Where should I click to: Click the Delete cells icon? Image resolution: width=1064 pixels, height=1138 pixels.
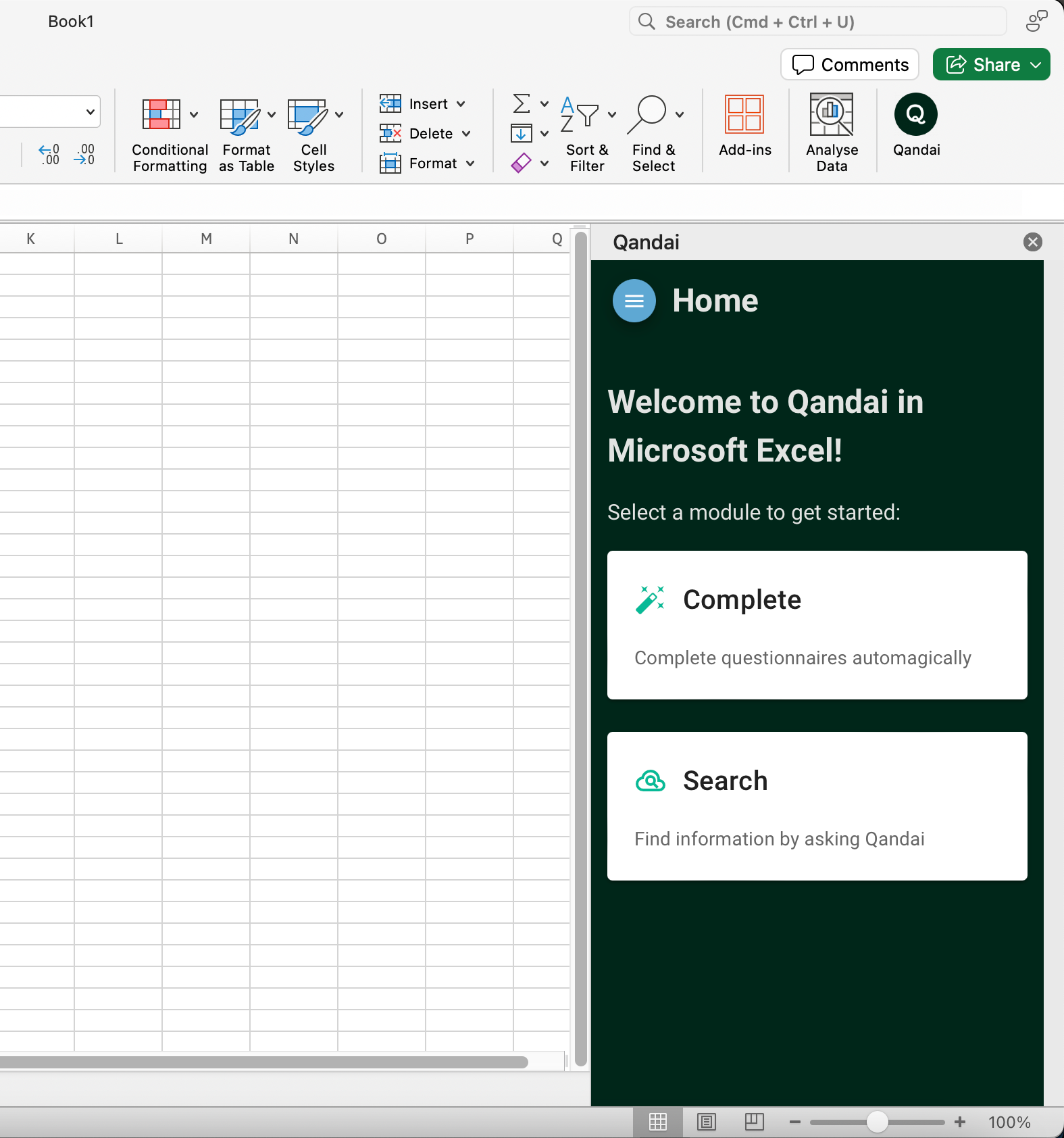click(390, 133)
